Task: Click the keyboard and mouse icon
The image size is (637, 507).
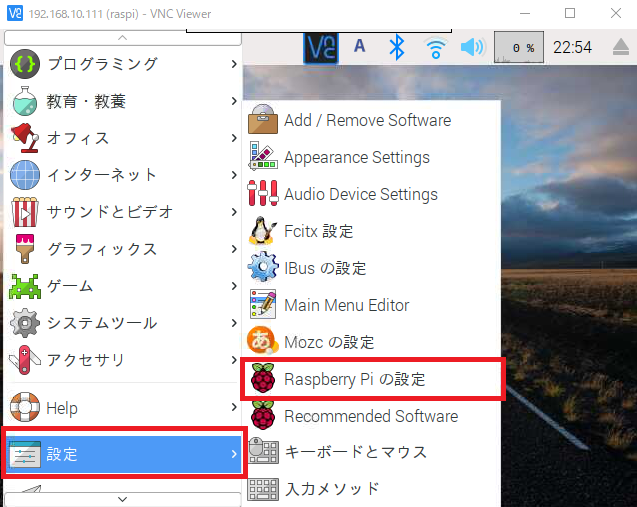Action: (263, 451)
